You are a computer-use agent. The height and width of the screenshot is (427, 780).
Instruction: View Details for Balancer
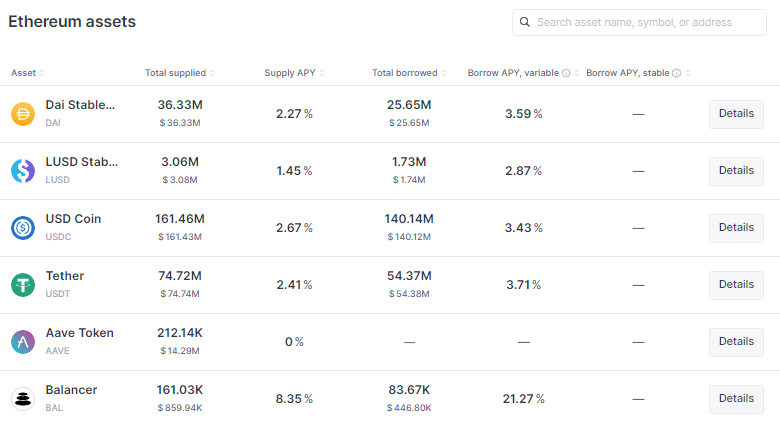736,399
